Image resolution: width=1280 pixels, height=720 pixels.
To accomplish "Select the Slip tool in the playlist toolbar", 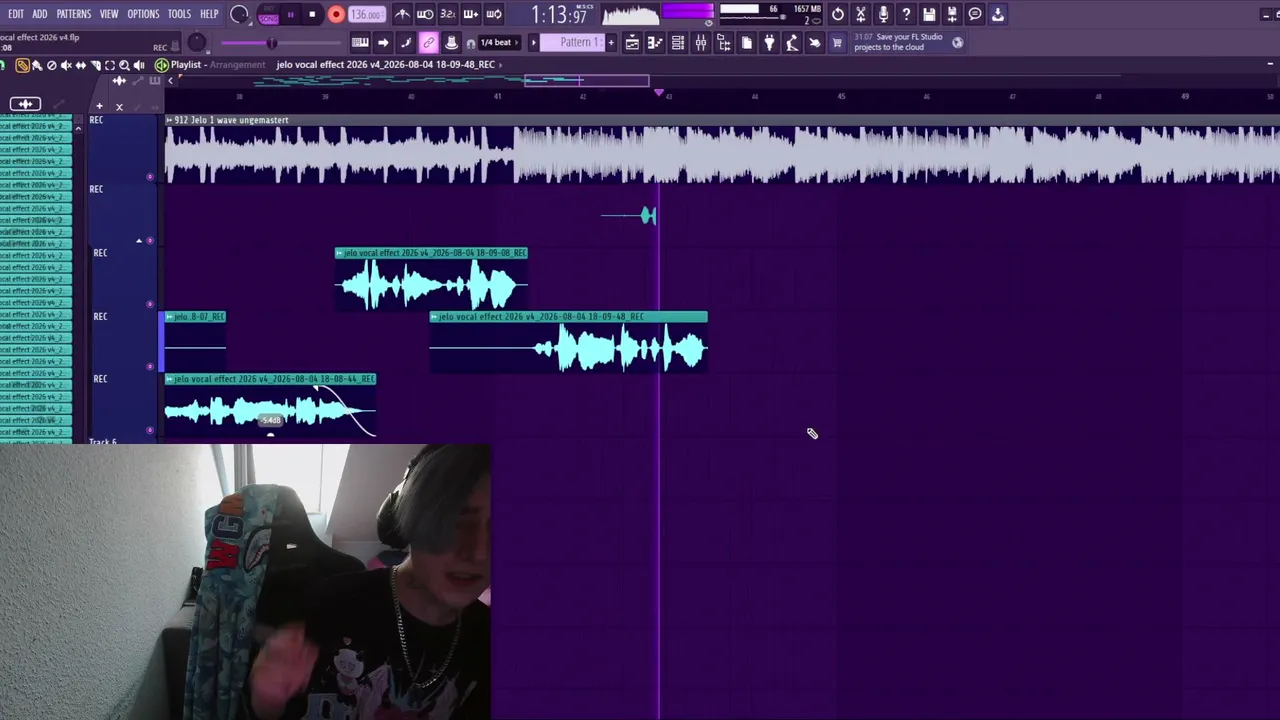I will point(81,65).
